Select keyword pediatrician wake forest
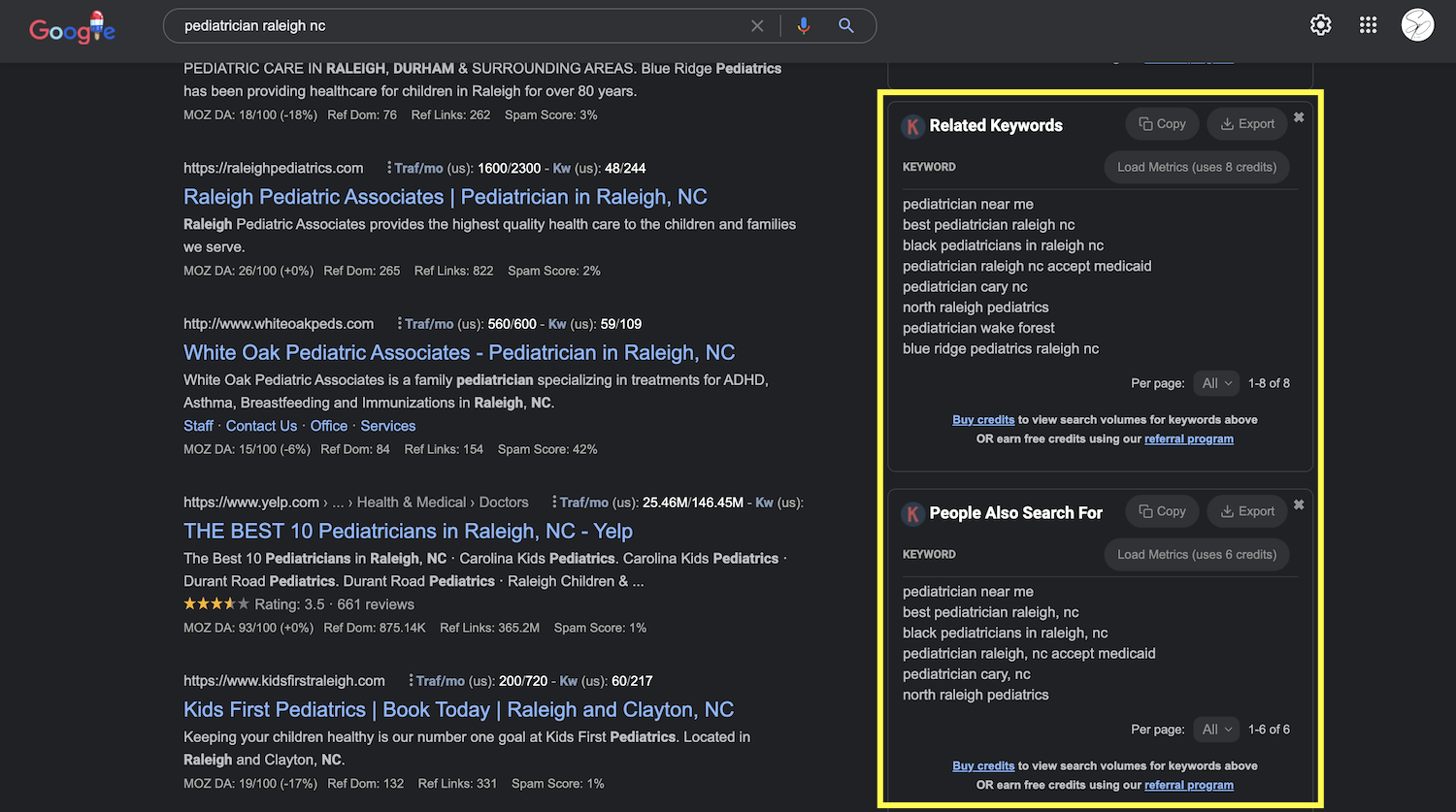Image resolution: width=1456 pixels, height=812 pixels. tap(978, 328)
